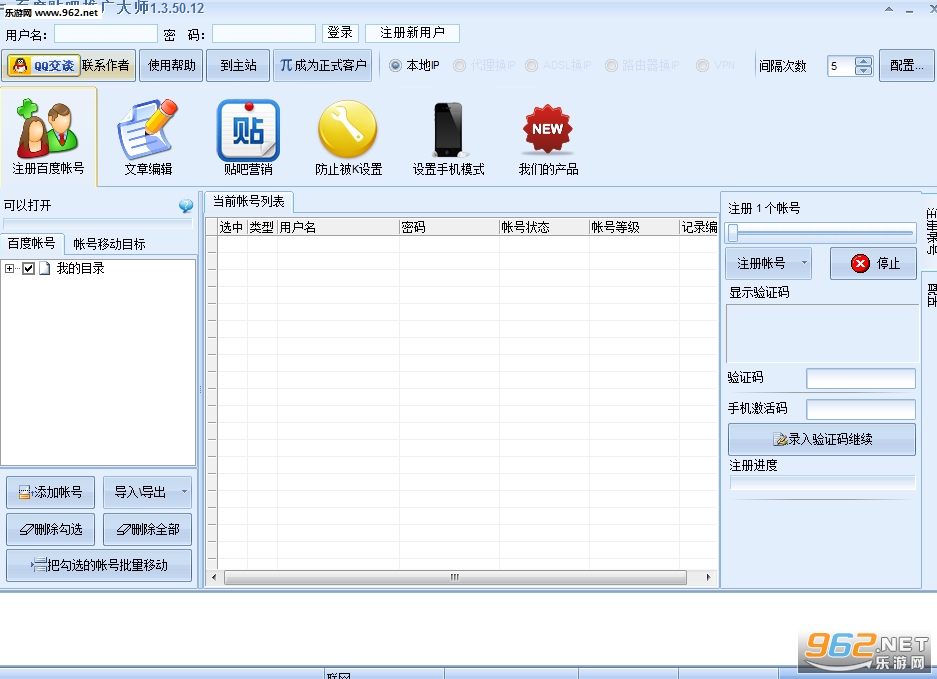Click the 停止 stop button
The height and width of the screenshot is (679, 937).
(873, 263)
